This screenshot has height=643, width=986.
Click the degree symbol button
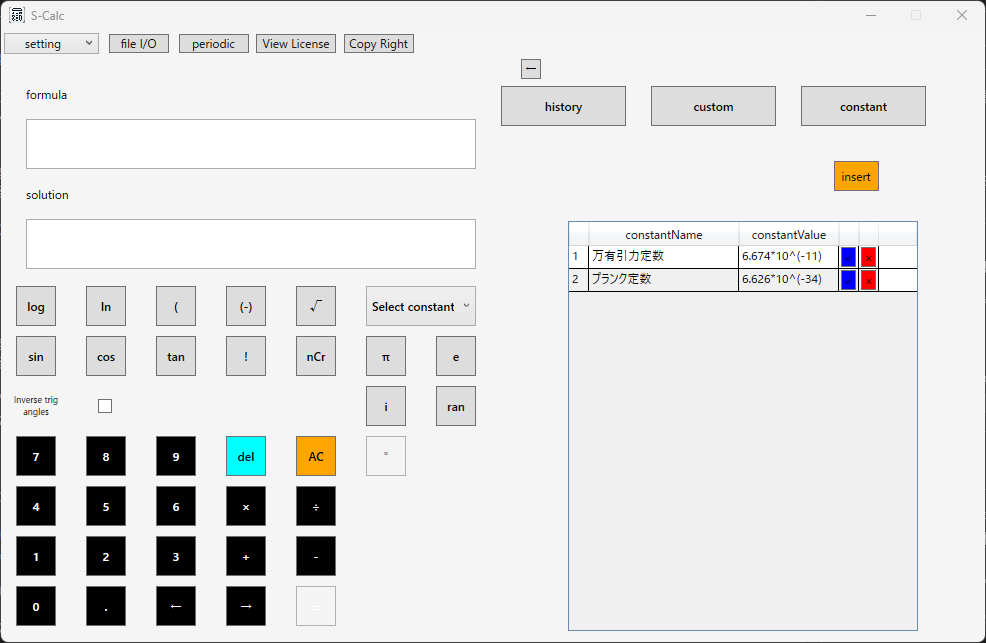386,456
